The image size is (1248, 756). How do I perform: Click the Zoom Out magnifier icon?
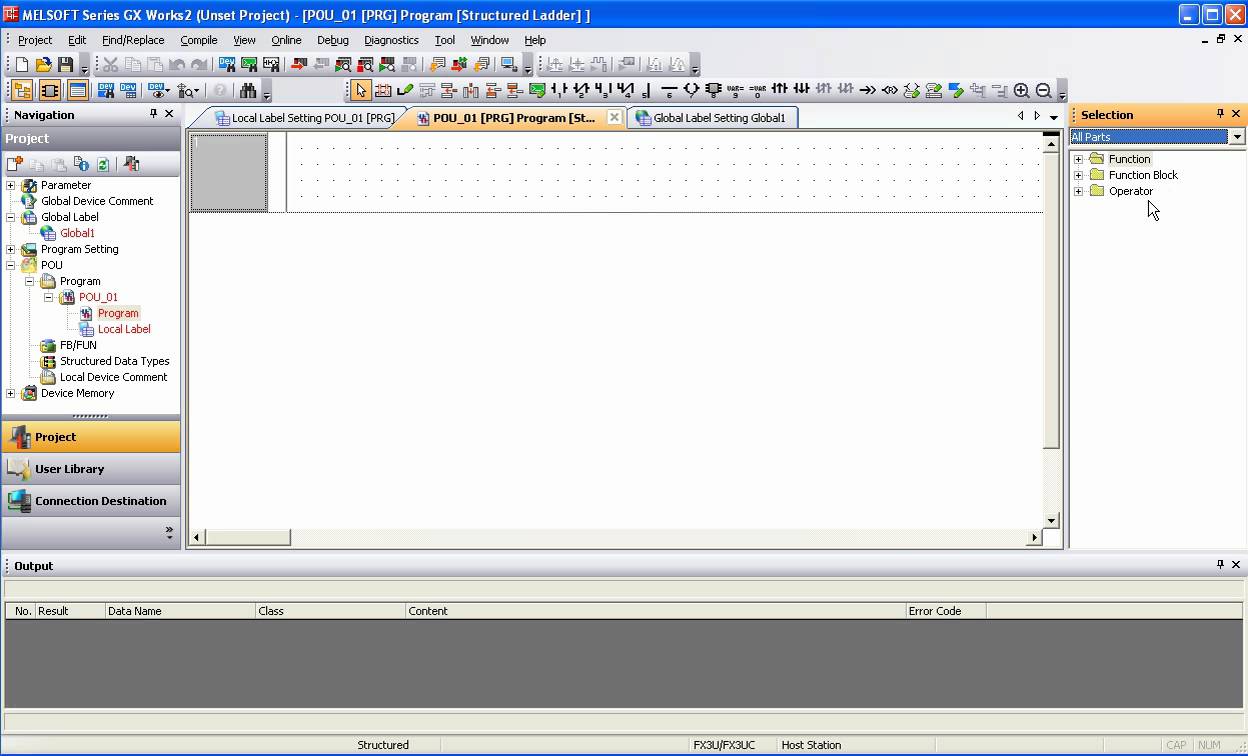tap(1043, 91)
